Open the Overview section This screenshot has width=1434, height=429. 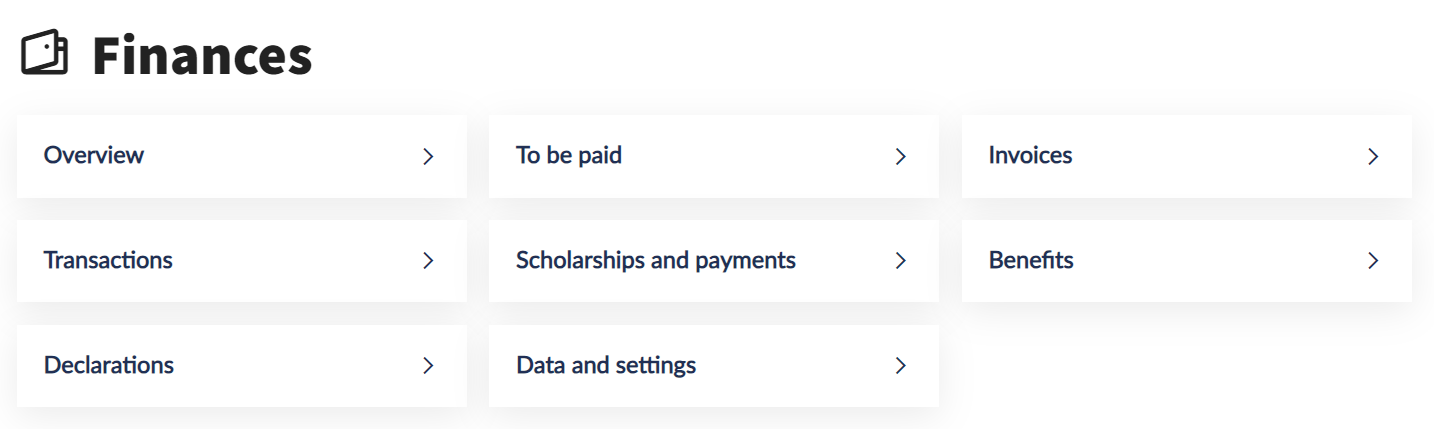(x=94, y=155)
